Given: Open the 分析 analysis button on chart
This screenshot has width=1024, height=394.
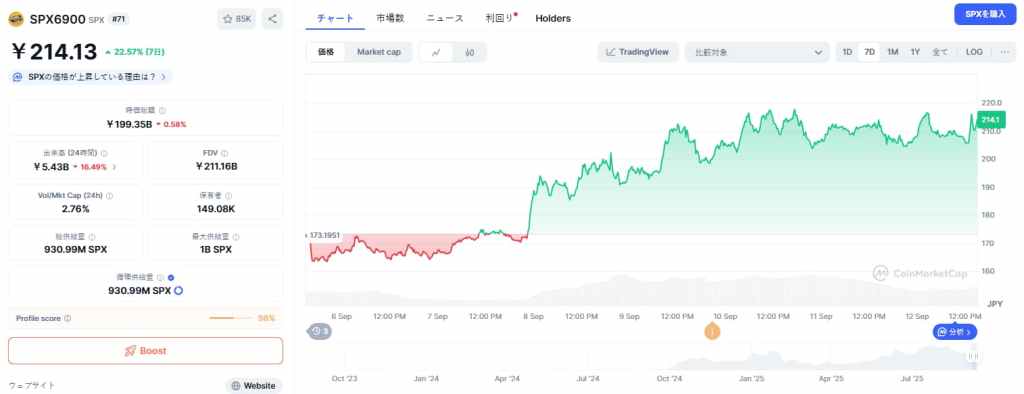Looking at the screenshot, I should [x=955, y=332].
